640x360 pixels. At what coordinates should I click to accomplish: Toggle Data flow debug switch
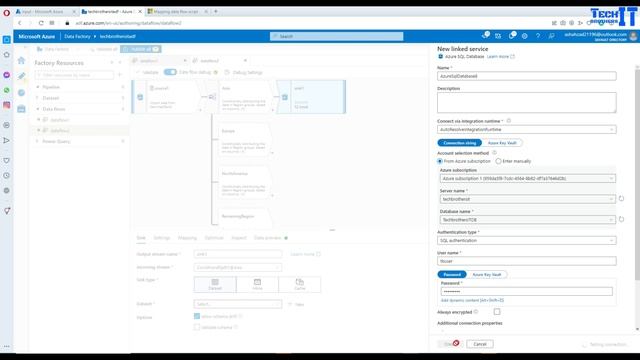170,72
